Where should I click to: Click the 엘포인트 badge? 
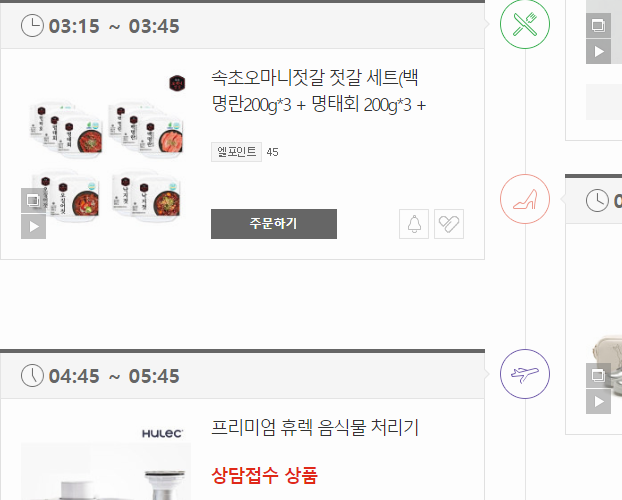coord(236,152)
